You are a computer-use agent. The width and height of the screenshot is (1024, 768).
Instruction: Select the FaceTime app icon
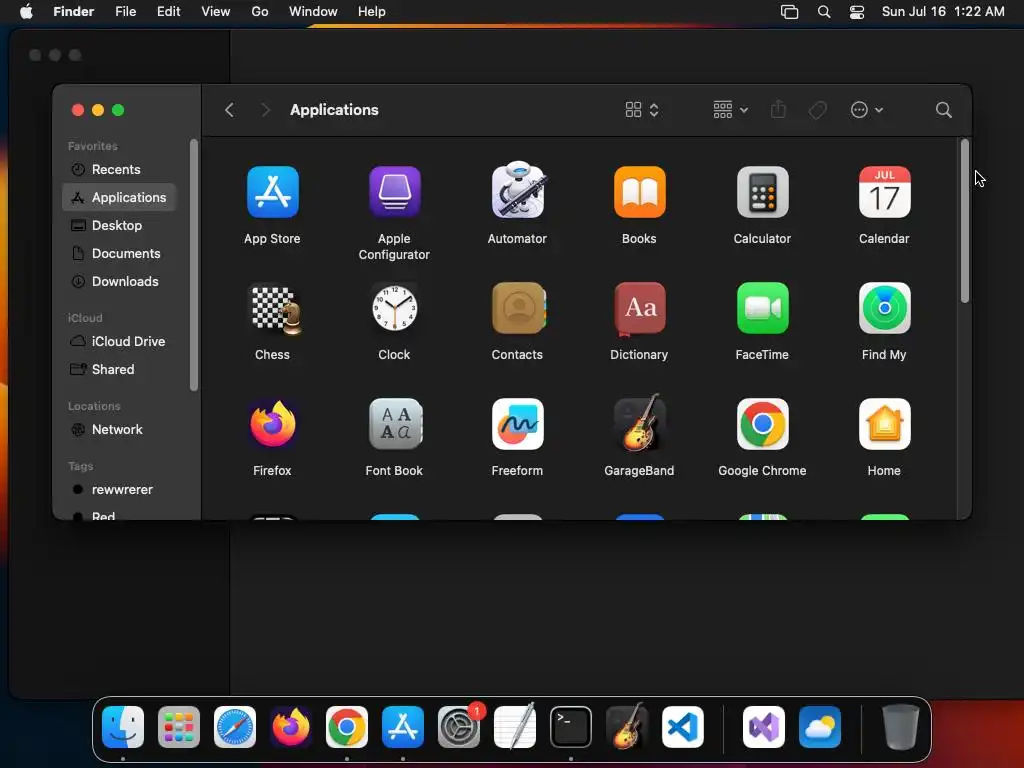tap(762, 308)
